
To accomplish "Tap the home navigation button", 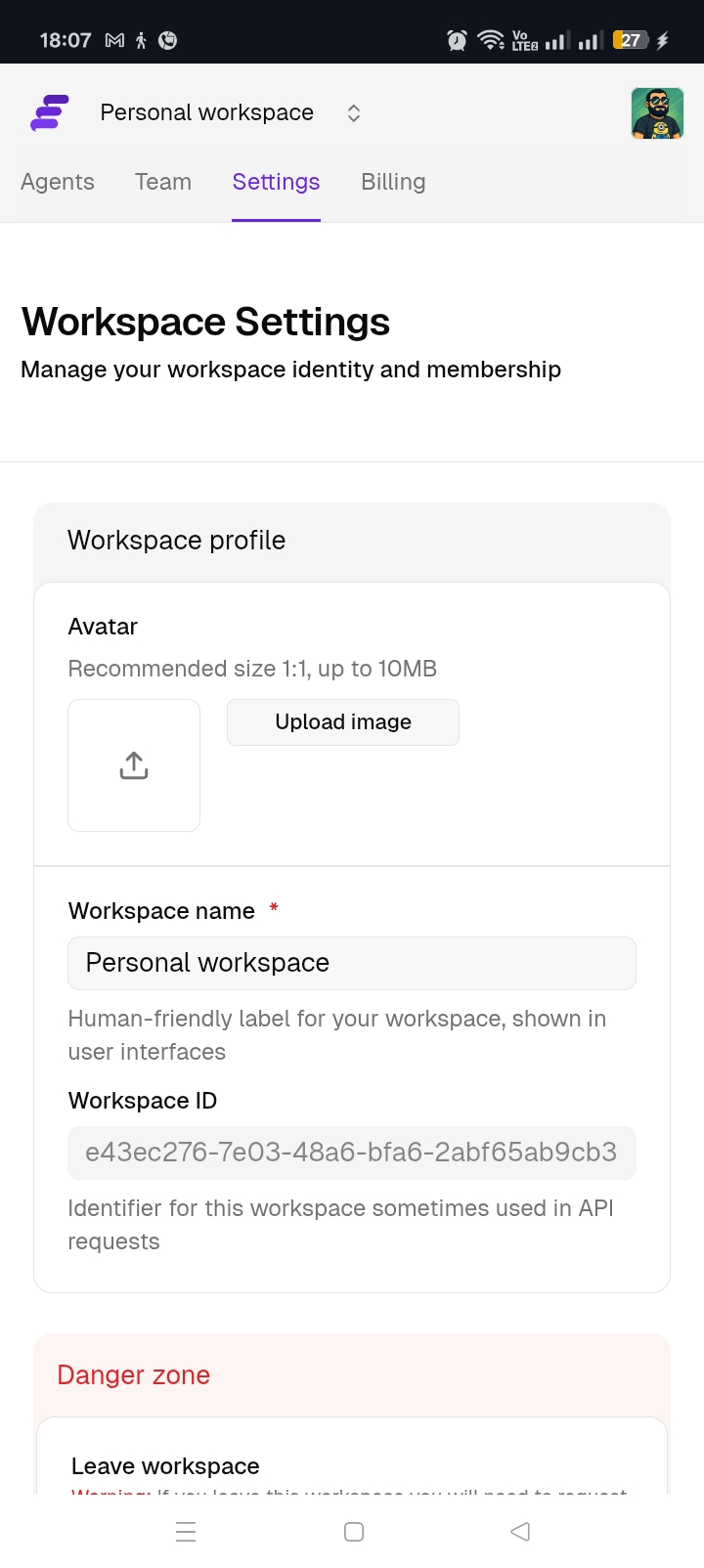I will (353, 1531).
